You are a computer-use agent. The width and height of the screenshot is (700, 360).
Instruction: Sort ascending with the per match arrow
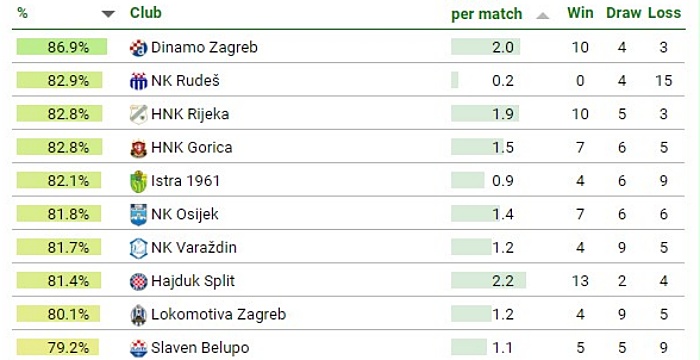click(x=542, y=16)
